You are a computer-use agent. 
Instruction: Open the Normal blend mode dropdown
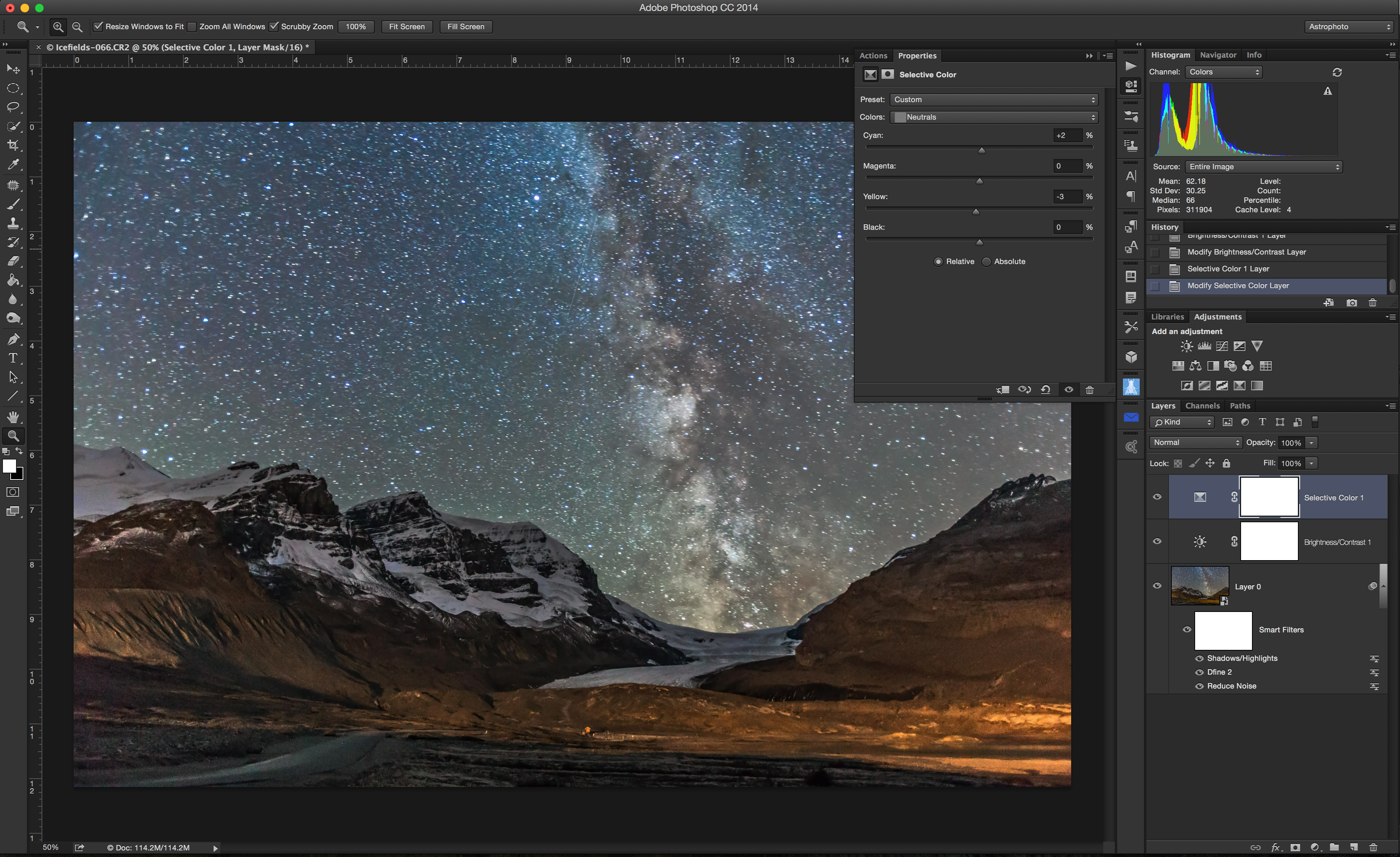click(1195, 443)
